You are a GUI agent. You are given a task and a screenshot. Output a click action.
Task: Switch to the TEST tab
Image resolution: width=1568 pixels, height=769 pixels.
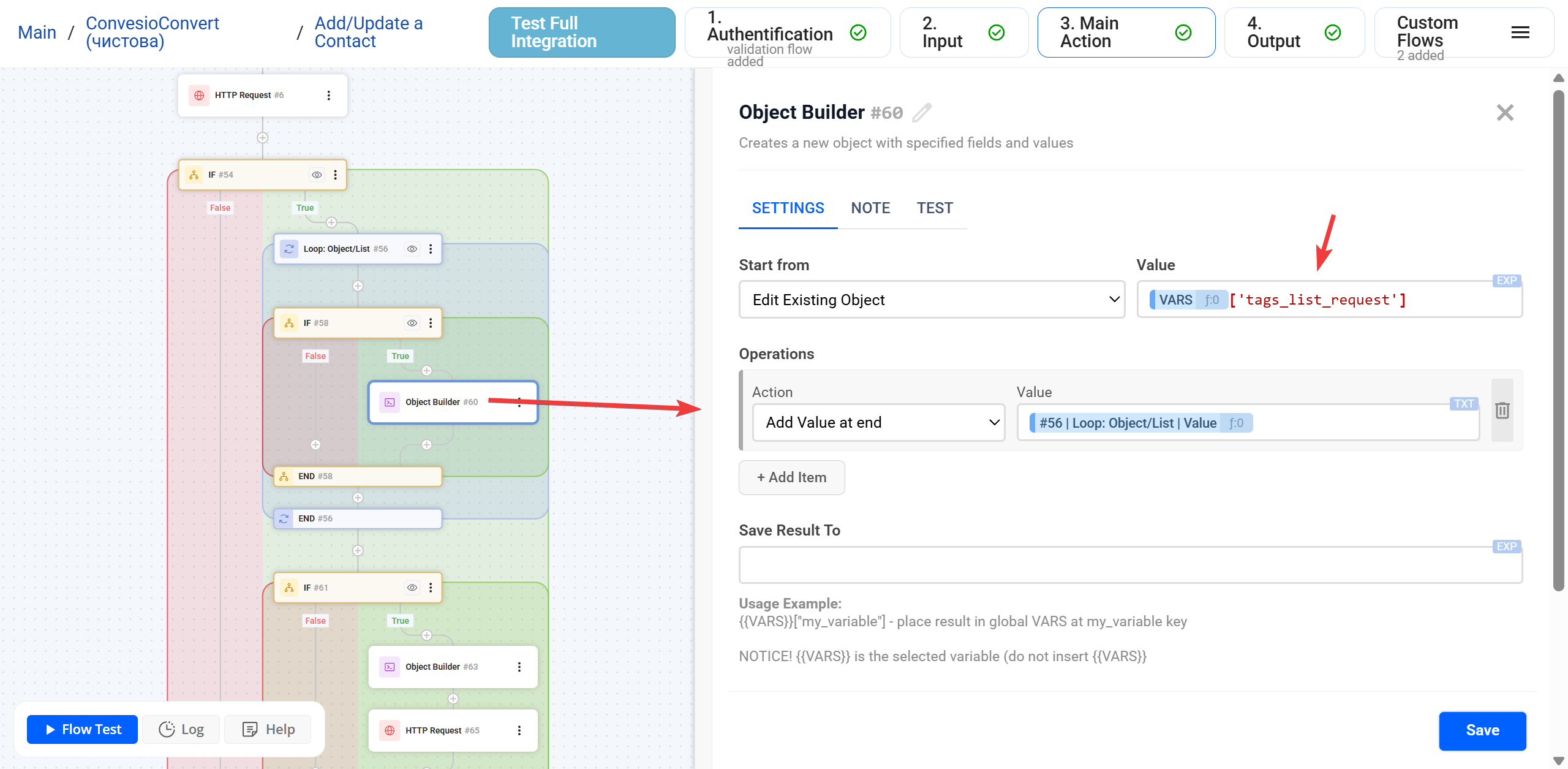[x=934, y=208]
